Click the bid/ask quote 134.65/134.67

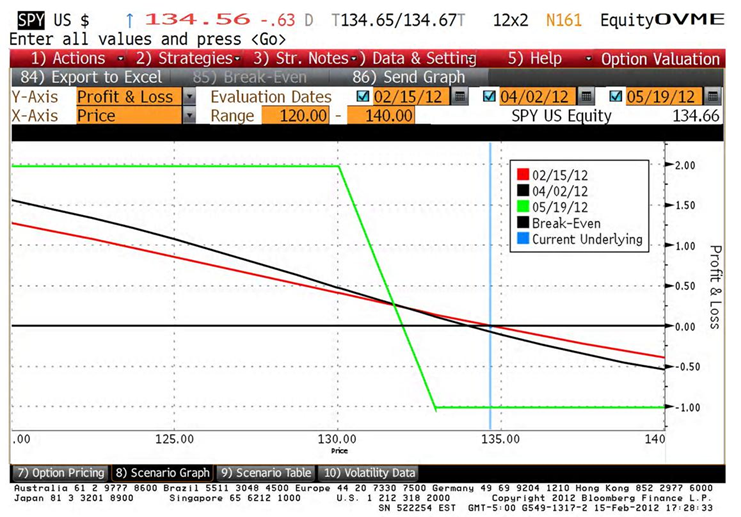398,20
